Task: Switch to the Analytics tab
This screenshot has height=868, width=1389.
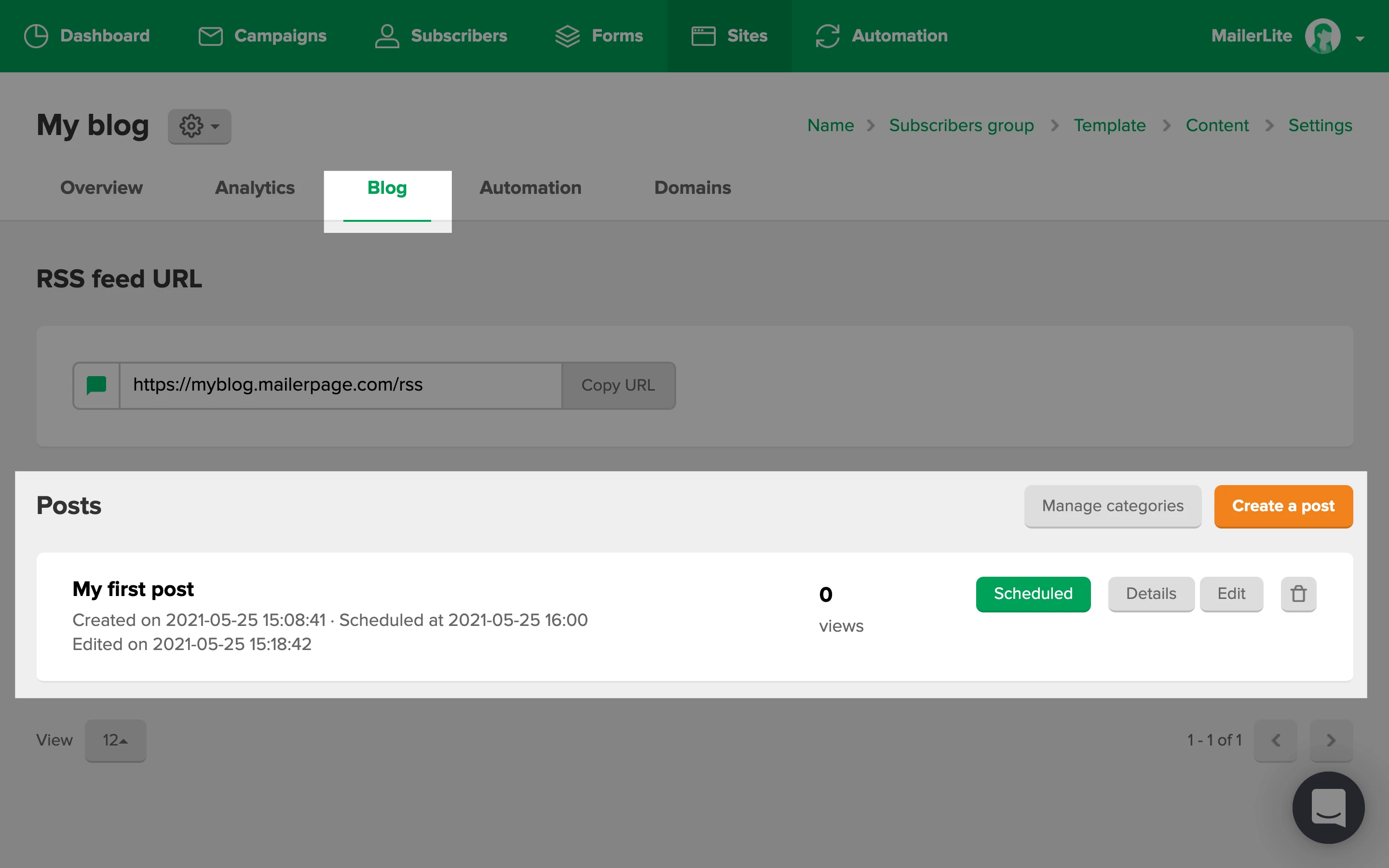Action: [x=255, y=188]
